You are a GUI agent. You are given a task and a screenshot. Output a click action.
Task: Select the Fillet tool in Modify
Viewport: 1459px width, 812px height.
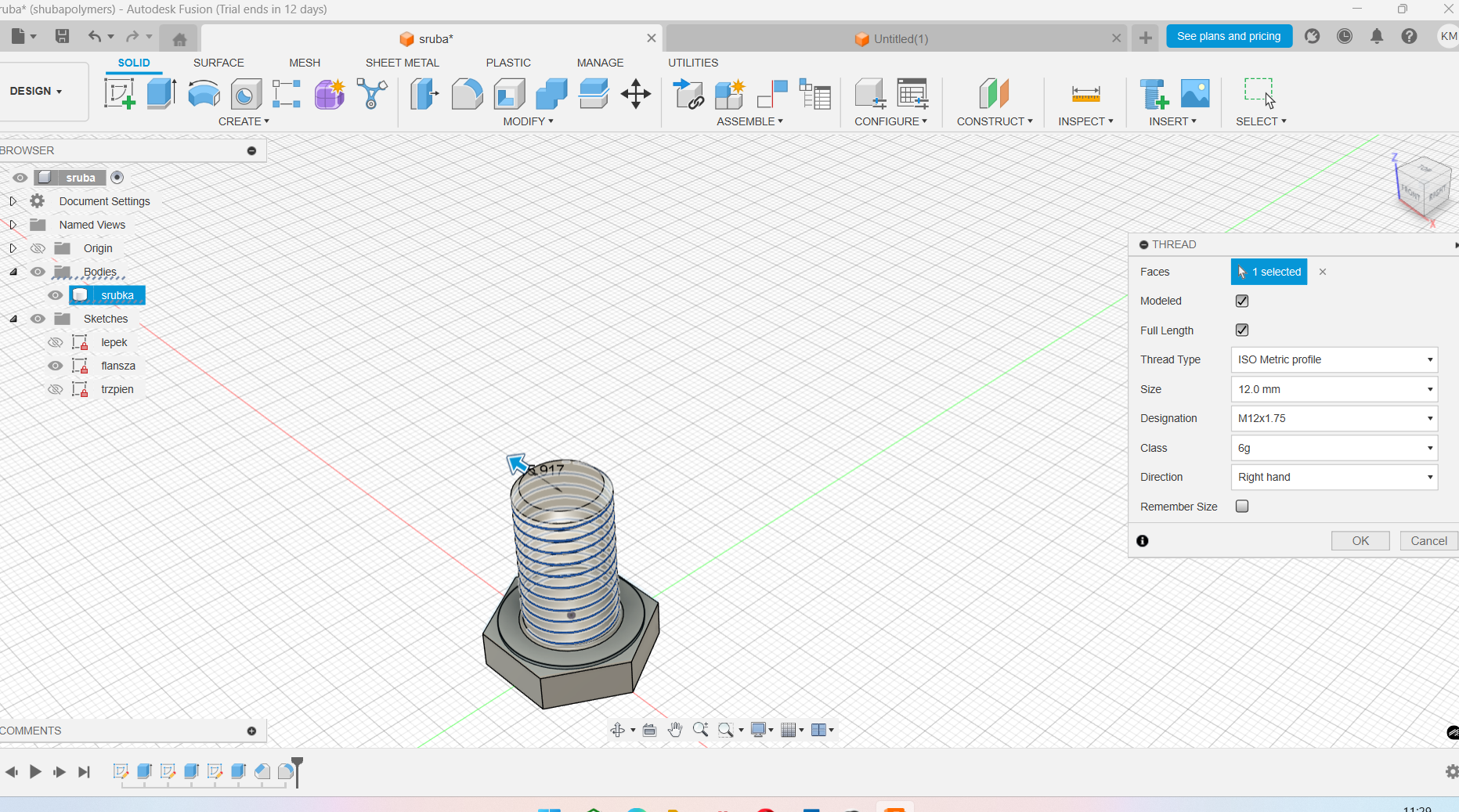[x=467, y=94]
